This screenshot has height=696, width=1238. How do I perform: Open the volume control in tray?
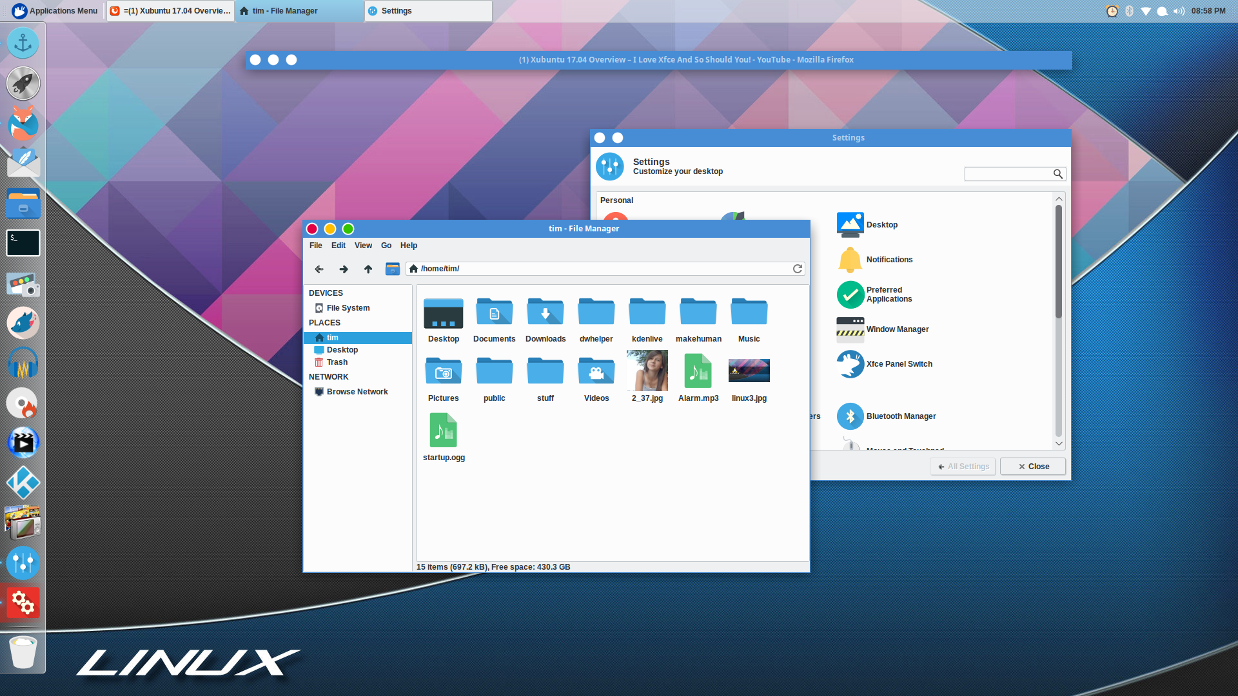1179,11
